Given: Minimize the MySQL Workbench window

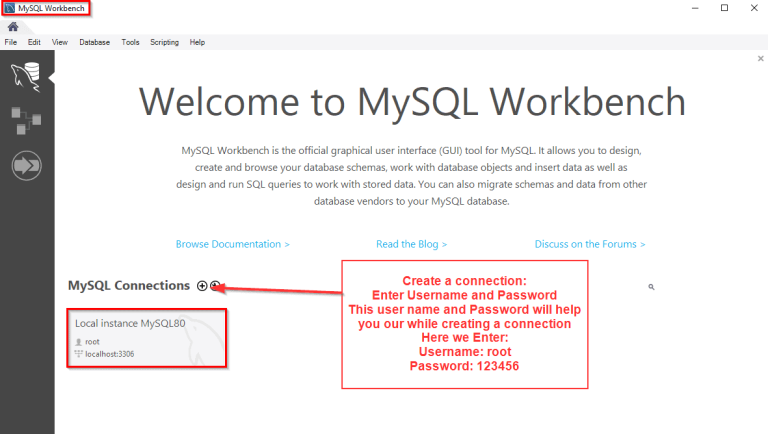Looking at the screenshot, I should pos(695,8).
